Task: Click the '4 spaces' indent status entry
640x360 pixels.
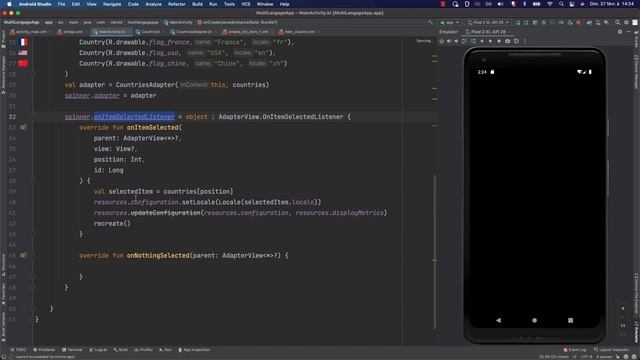Action: [604, 357]
